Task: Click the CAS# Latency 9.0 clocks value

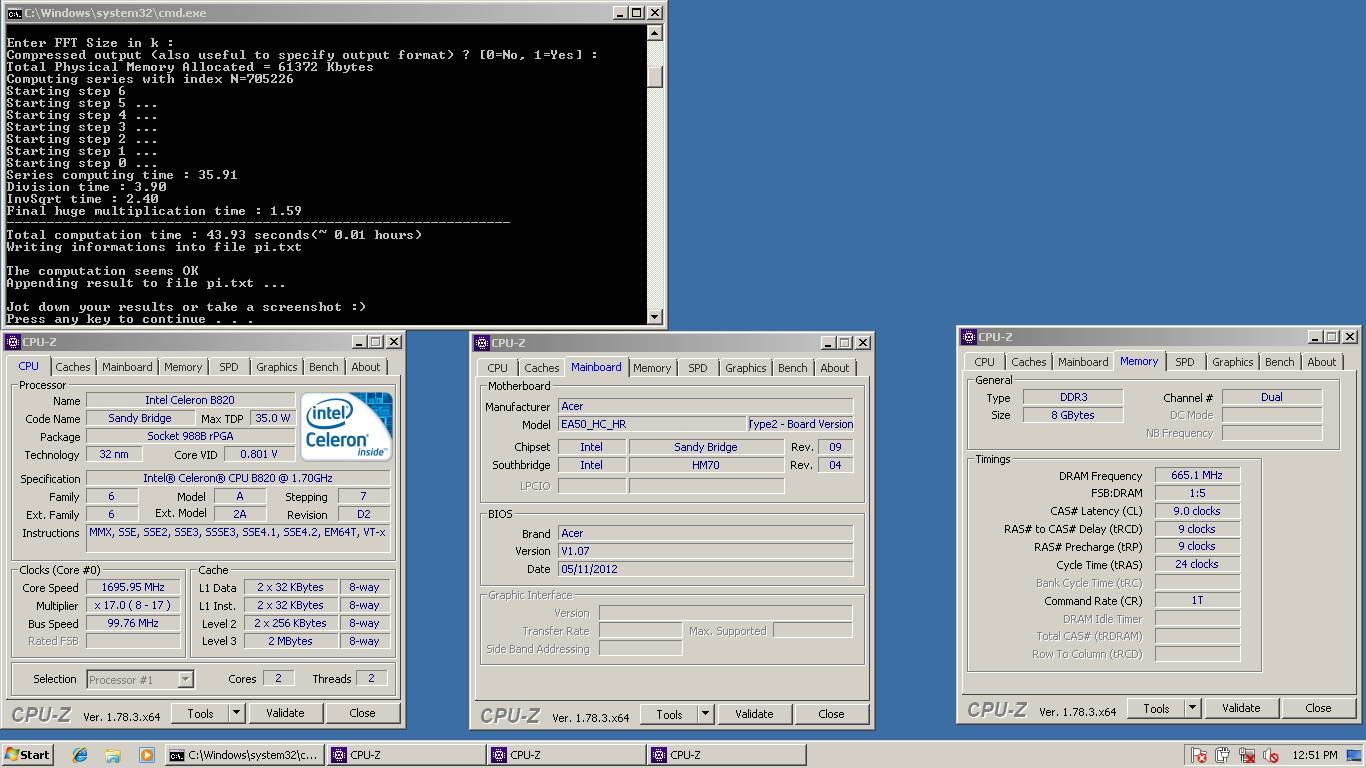Action: point(1197,511)
